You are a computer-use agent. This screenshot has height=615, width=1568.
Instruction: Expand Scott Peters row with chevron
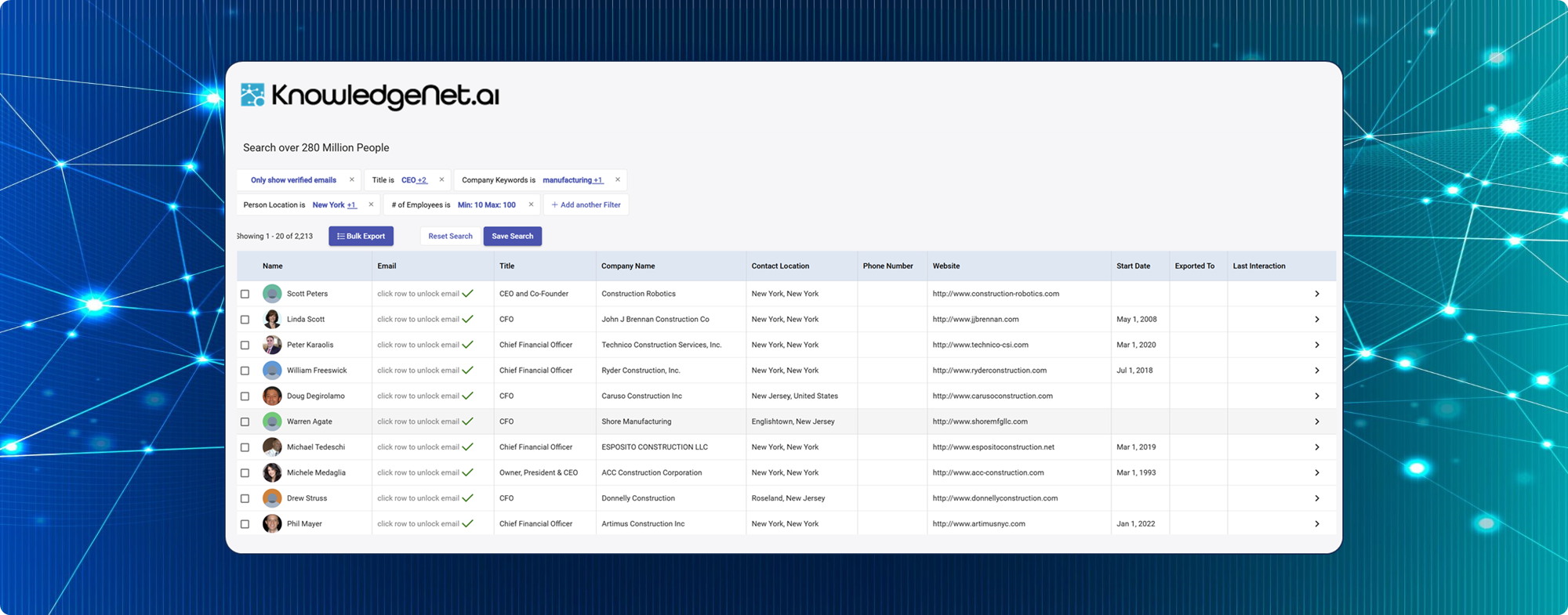(1317, 294)
